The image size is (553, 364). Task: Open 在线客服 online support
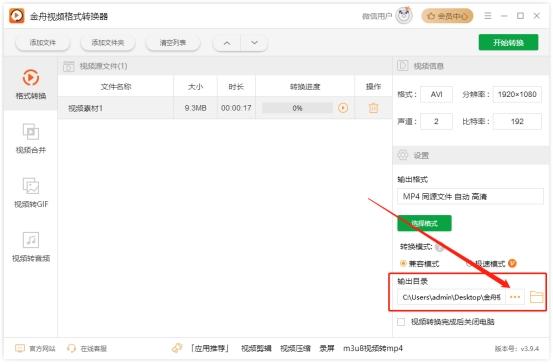(87, 349)
